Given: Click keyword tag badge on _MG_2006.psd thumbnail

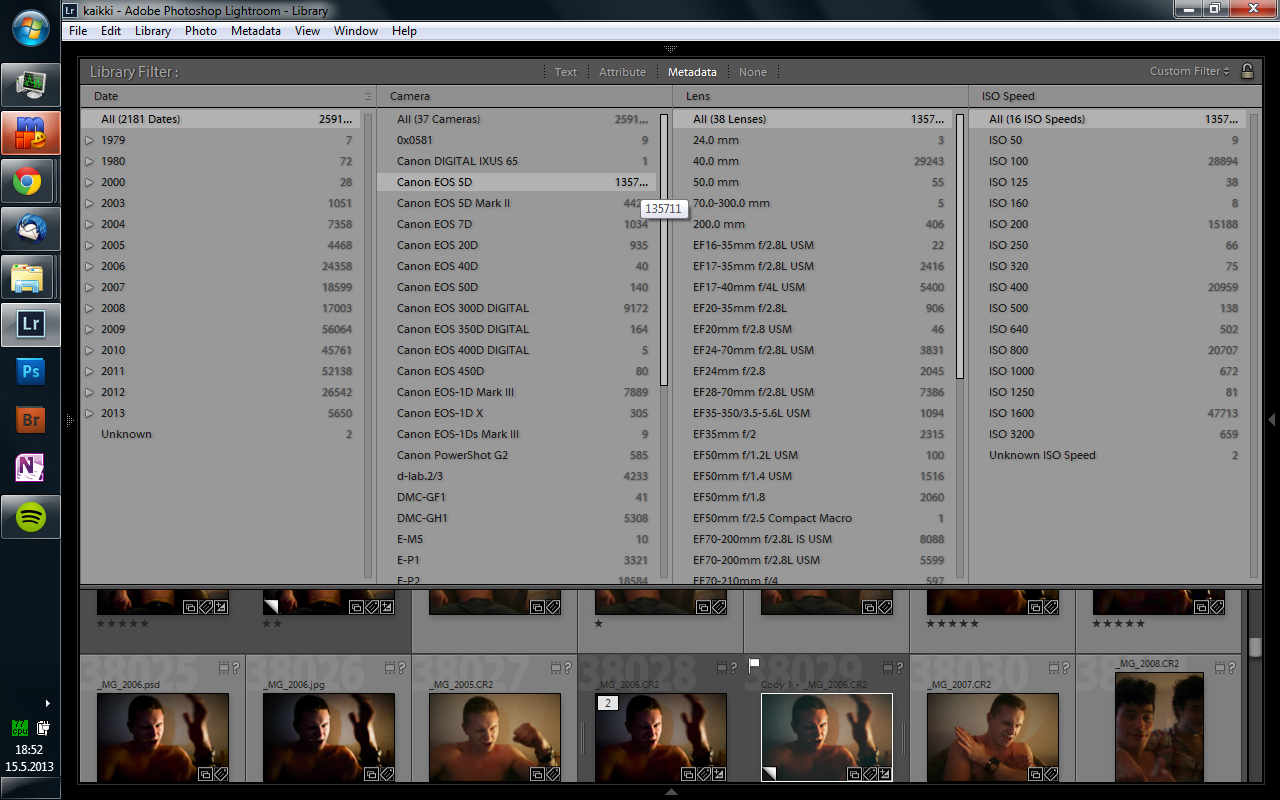Looking at the screenshot, I should (x=221, y=774).
